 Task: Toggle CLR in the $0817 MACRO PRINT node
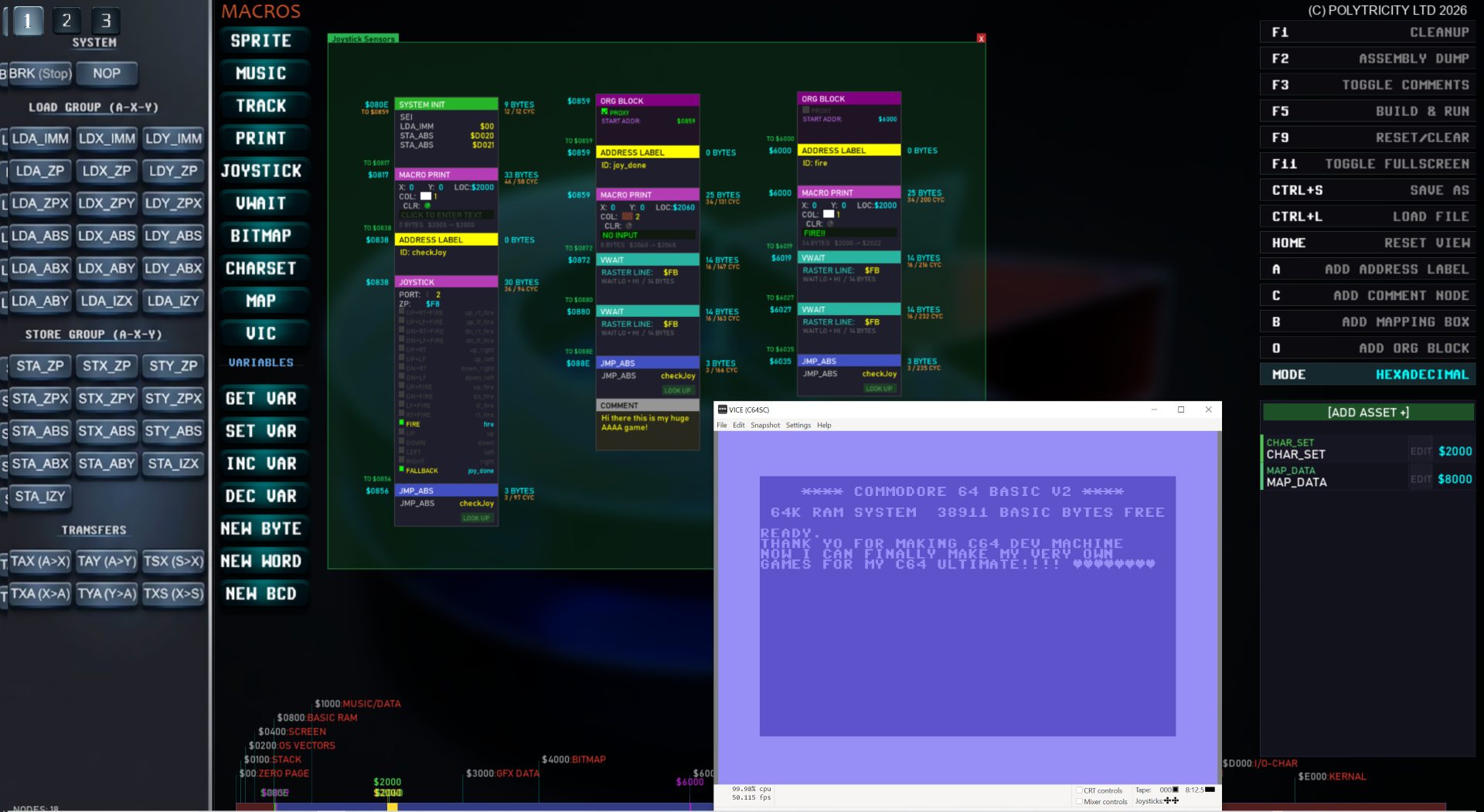[x=427, y=206]
